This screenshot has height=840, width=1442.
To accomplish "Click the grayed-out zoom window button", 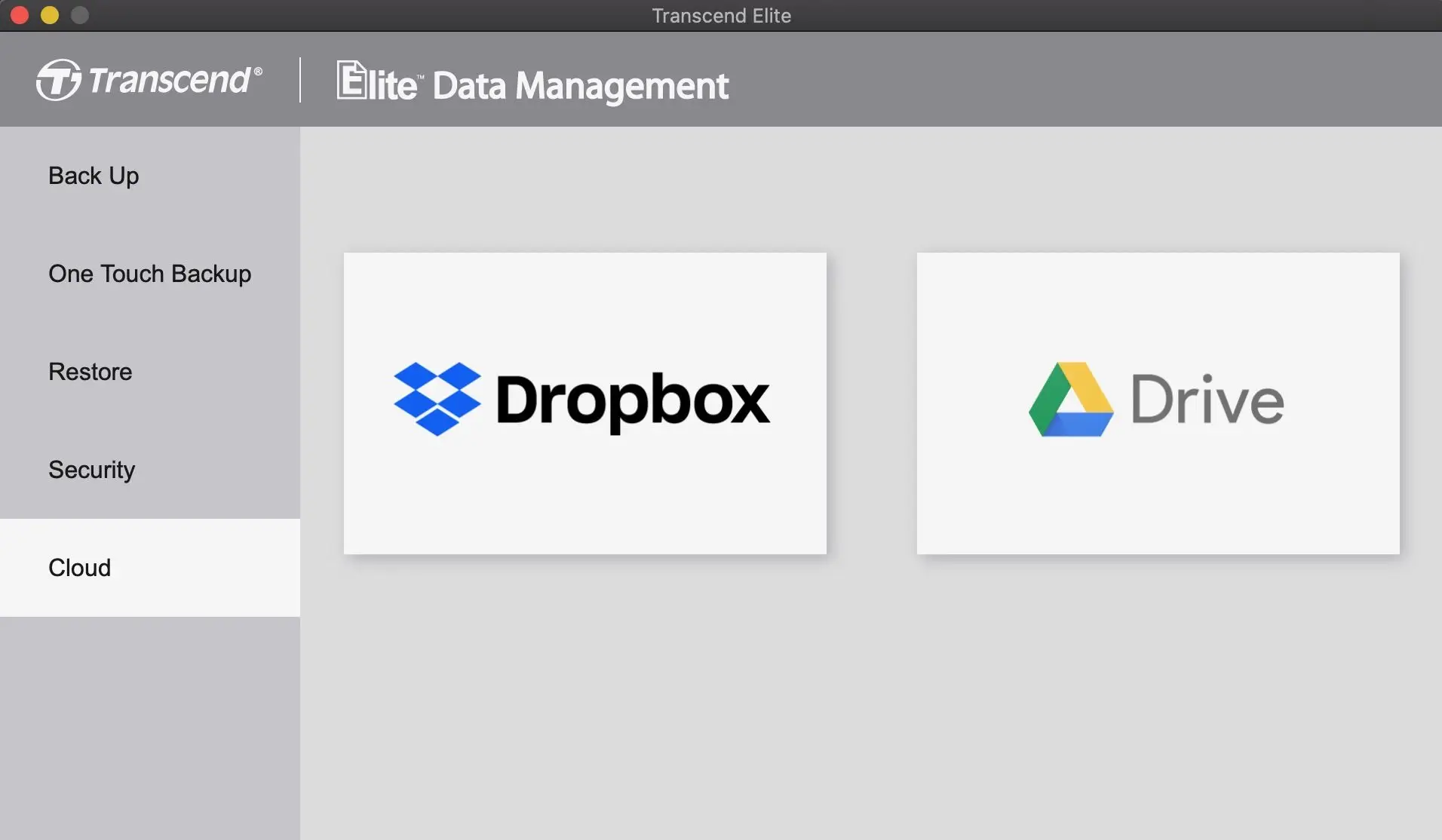I will click(80, 15).
